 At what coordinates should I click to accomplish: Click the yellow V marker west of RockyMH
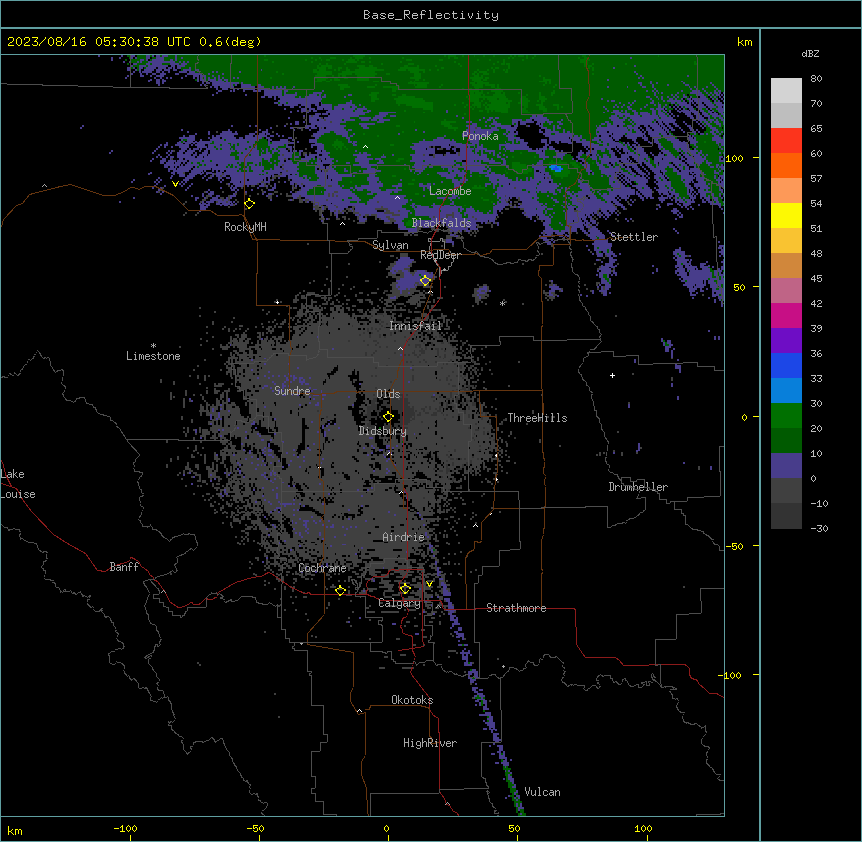175,184
